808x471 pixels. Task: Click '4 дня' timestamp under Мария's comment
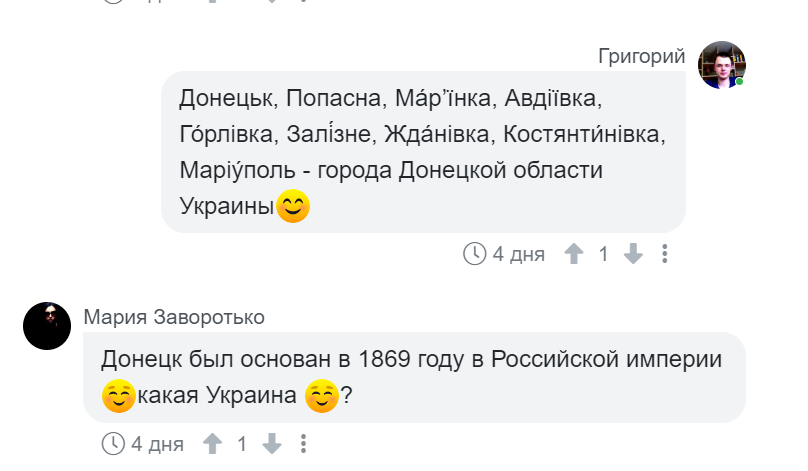[157, 444]
